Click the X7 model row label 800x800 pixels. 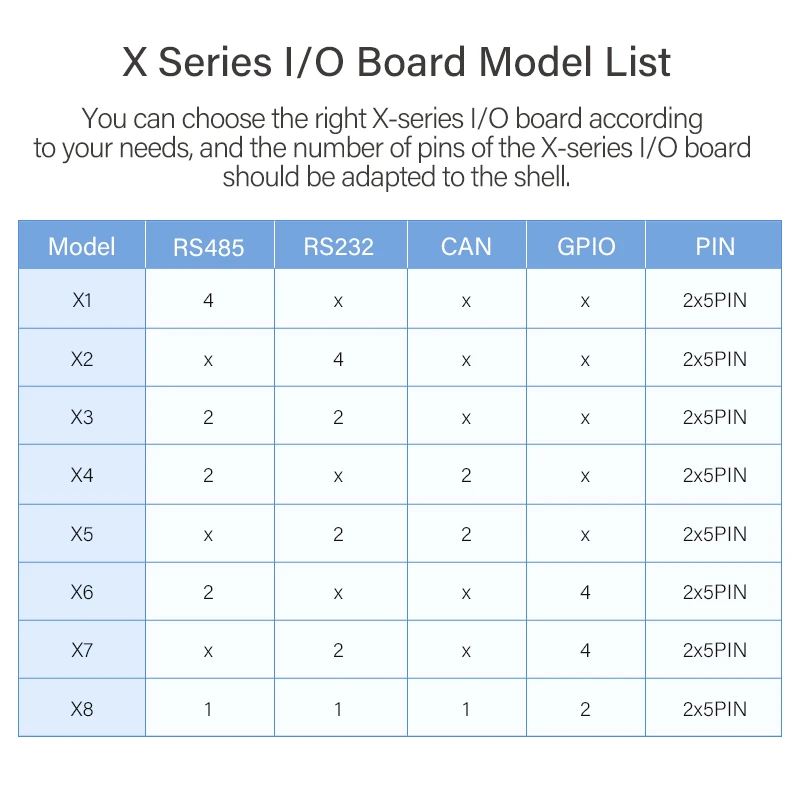pos(82,650)
